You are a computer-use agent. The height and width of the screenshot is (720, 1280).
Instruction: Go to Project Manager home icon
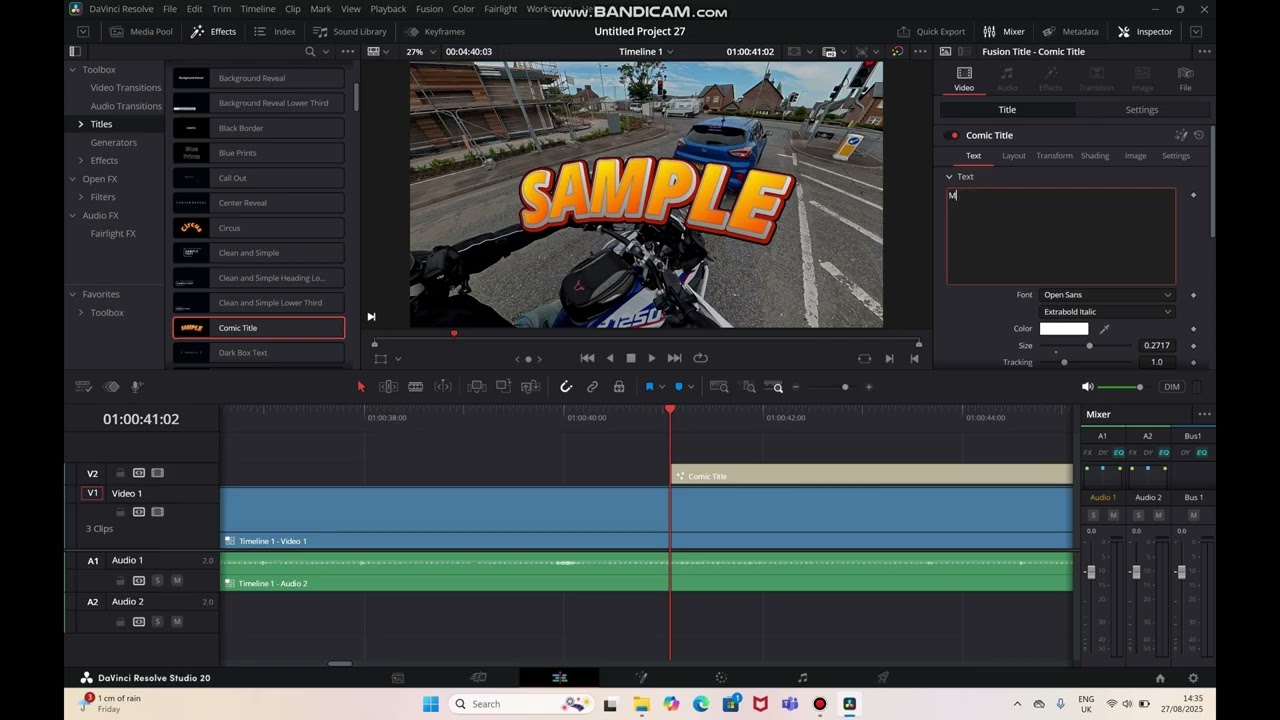(1160, 678)
